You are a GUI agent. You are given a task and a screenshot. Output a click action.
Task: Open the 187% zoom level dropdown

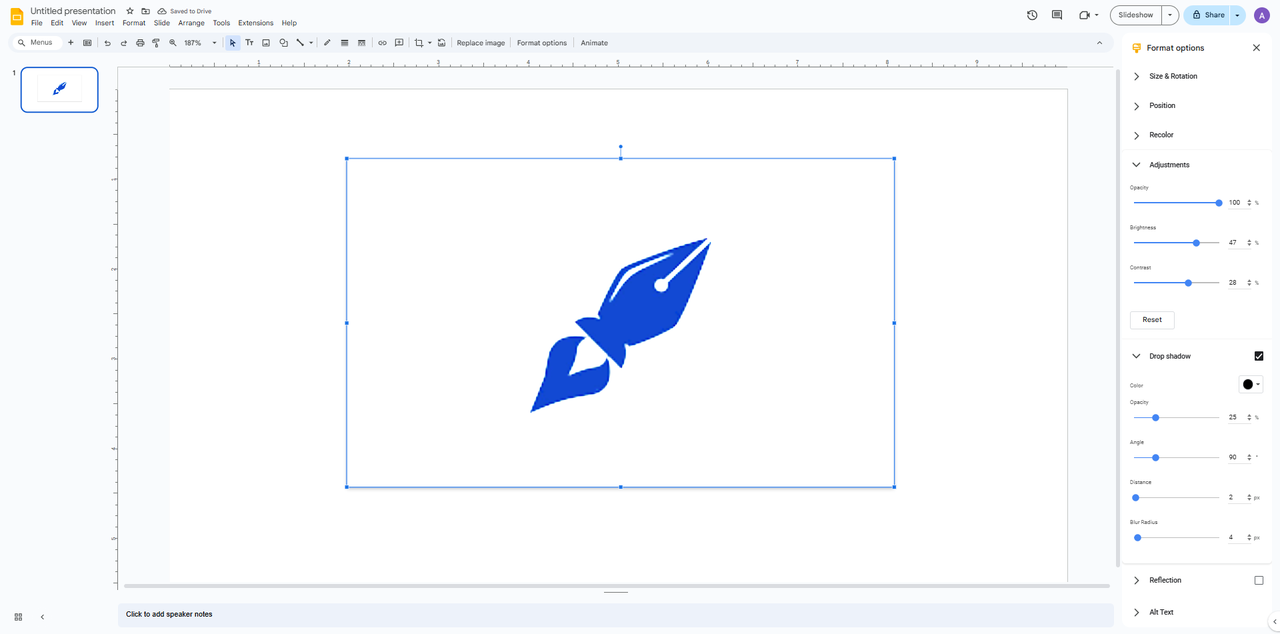(x=200, y=43)
